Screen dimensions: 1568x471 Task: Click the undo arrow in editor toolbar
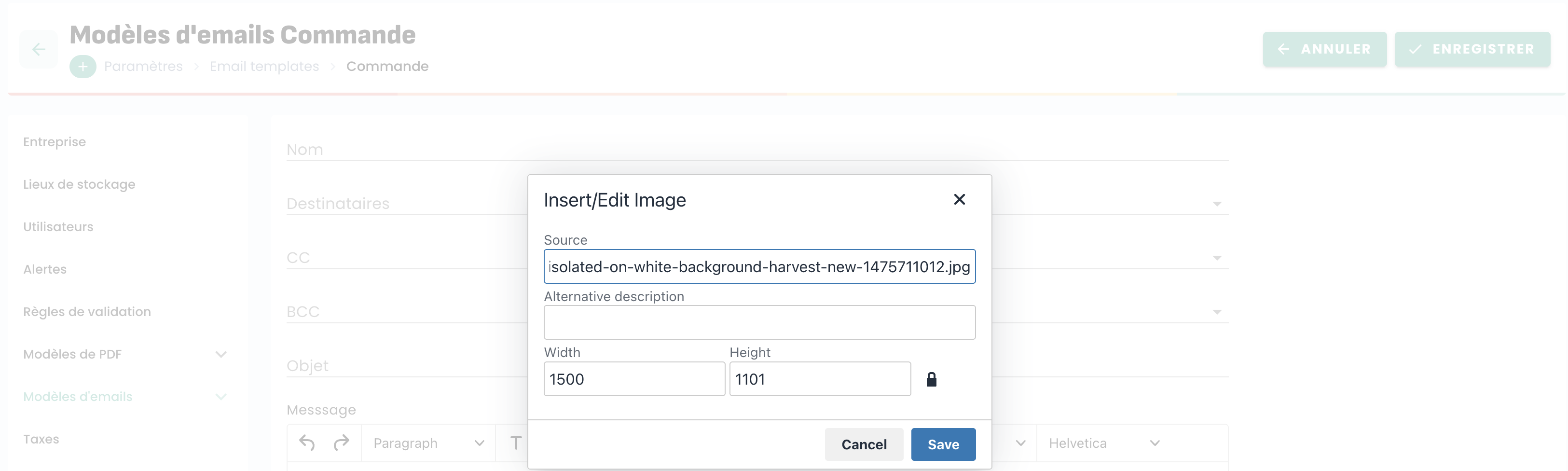307,443
